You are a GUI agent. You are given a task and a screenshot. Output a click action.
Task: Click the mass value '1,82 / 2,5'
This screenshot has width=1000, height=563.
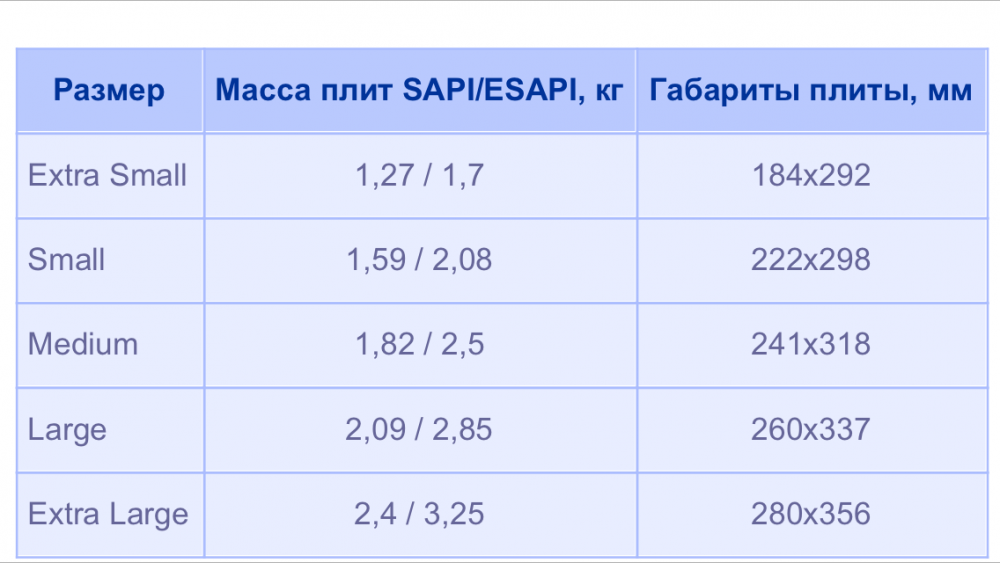[419, 345]
